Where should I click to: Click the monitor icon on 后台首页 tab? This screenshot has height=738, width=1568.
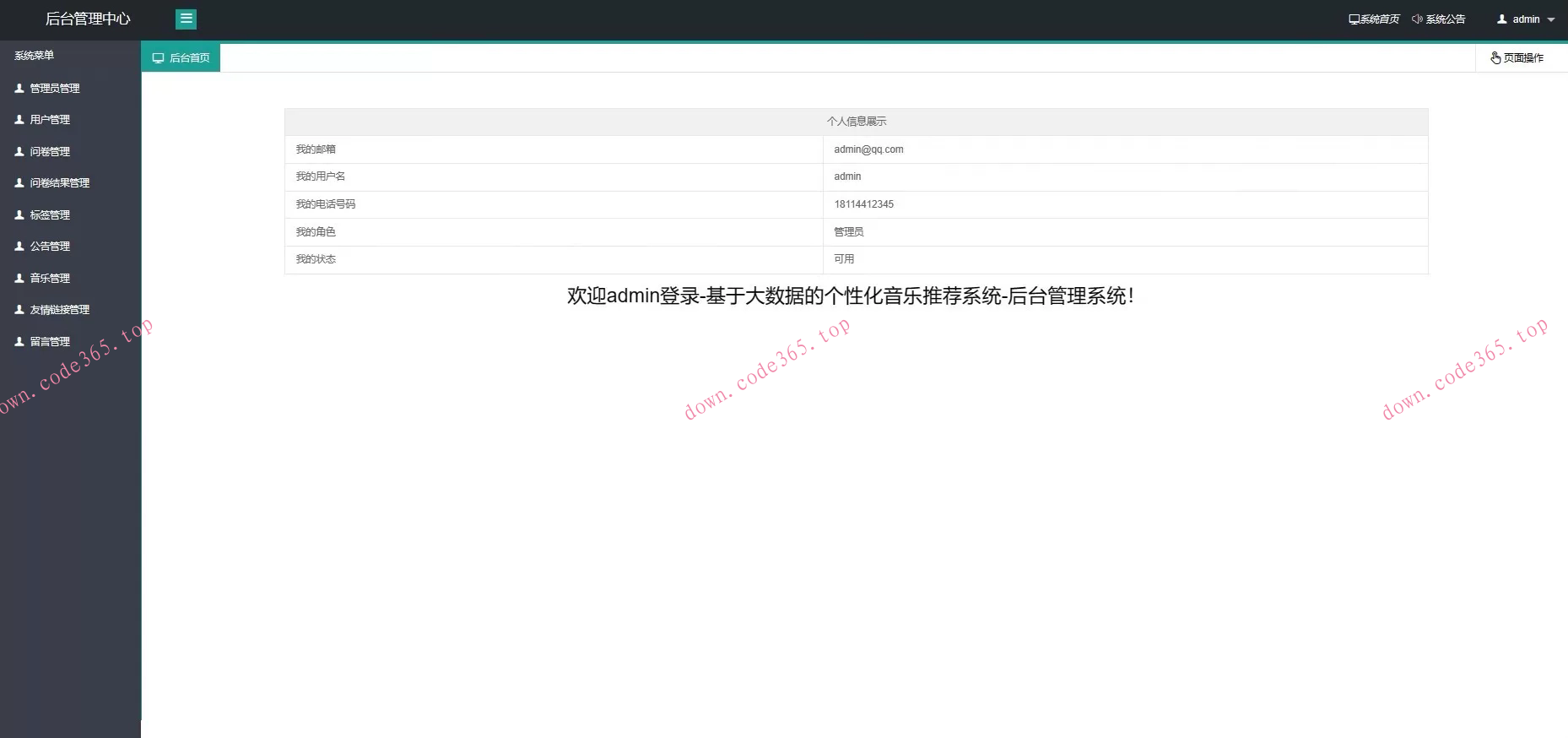tap(158, 58)
